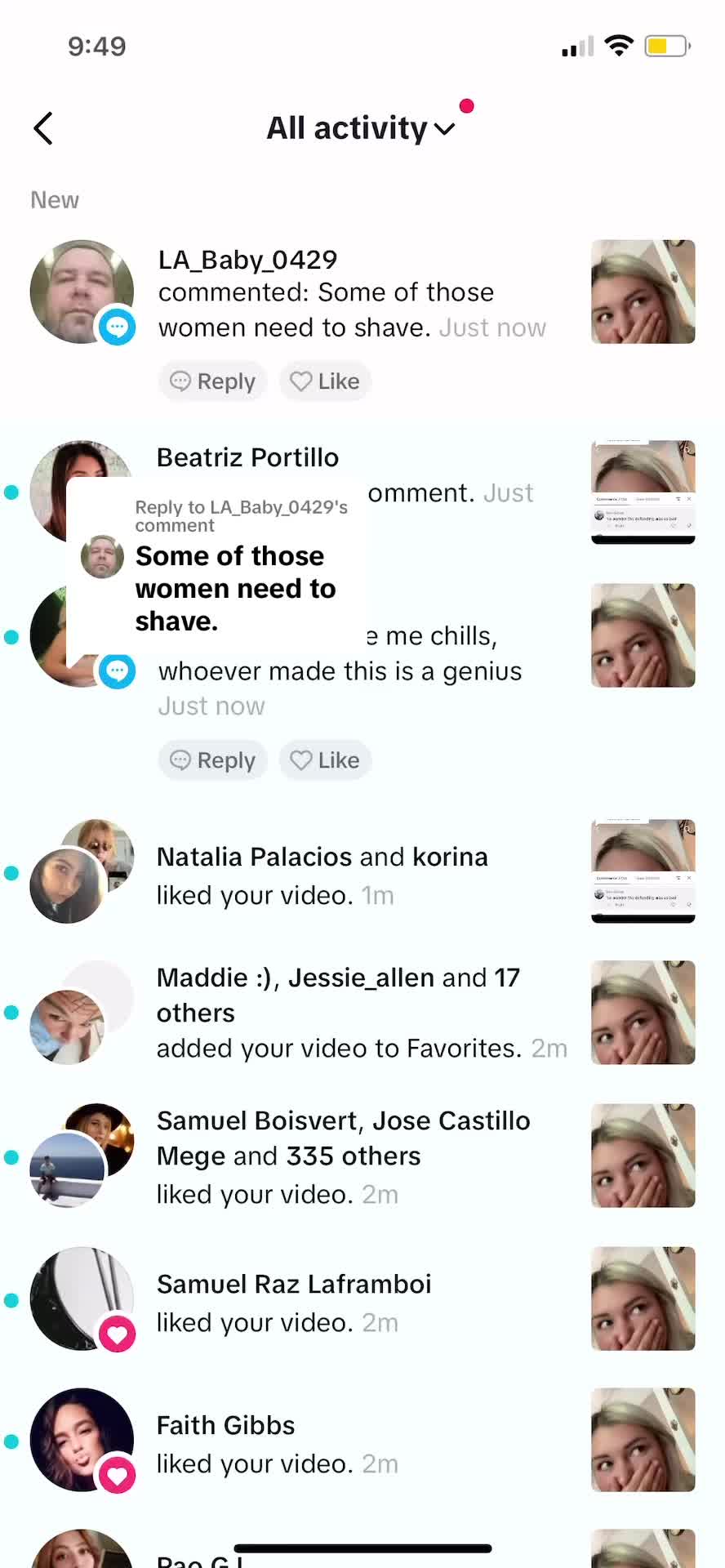
Task: Tap the heart badge on Samuel Raz Laframboi's avatar
Action: 118,1334
